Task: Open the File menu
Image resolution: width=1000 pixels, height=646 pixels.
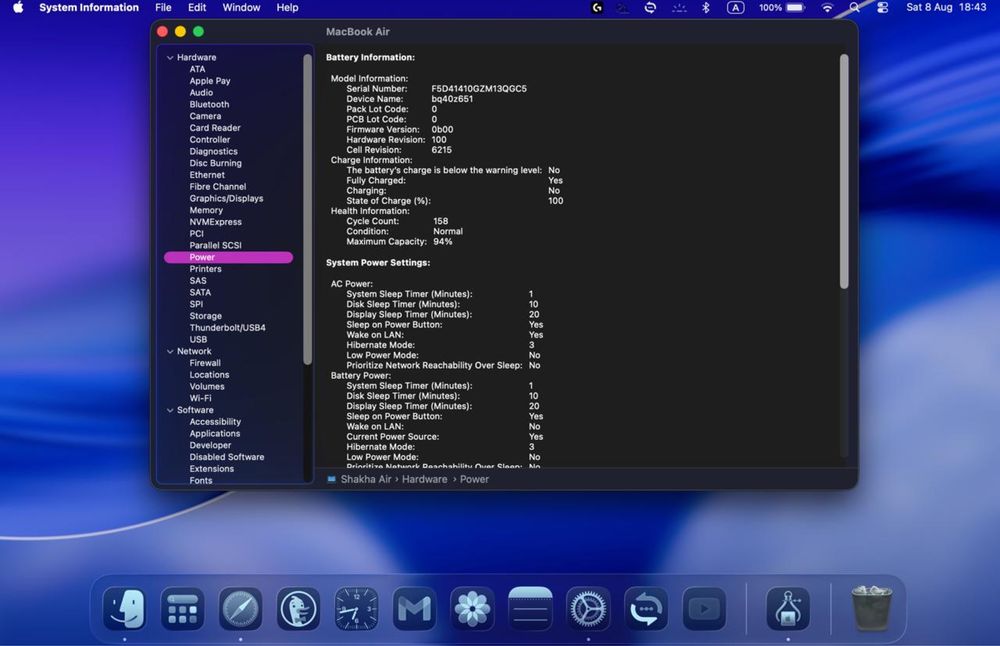Action: tap(163, 8)
